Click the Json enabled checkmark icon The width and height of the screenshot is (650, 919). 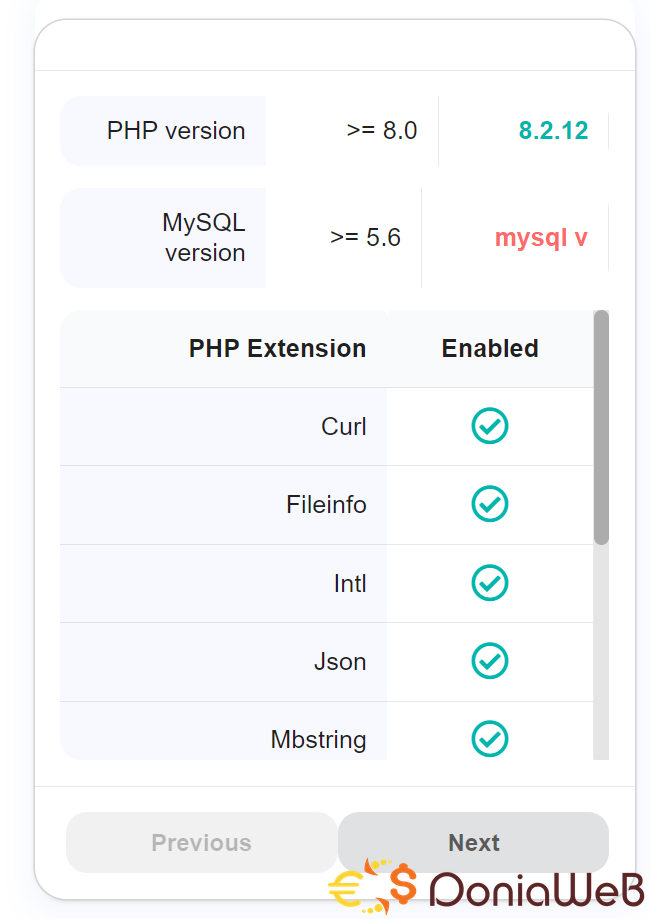490,660
